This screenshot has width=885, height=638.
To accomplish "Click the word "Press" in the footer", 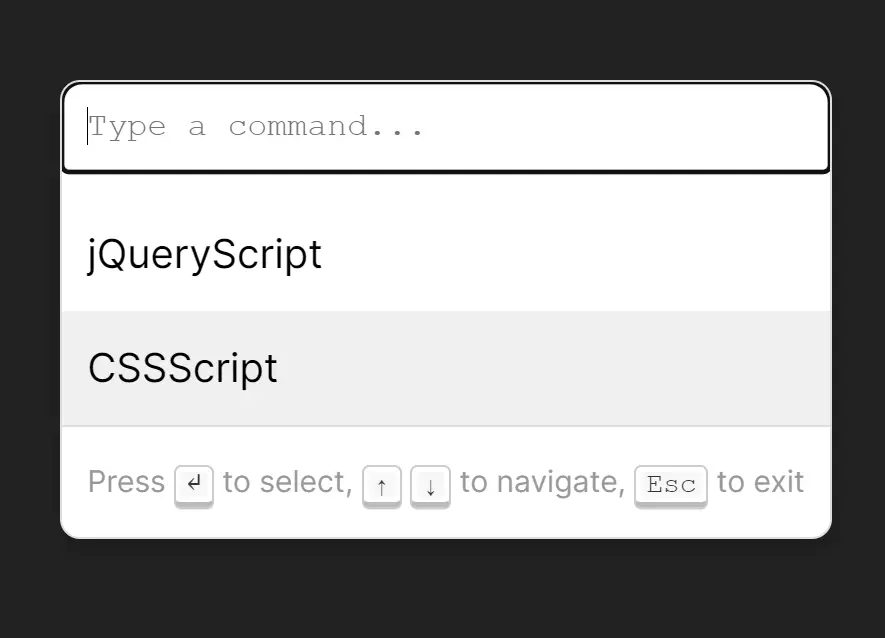I will click(126, 482).
